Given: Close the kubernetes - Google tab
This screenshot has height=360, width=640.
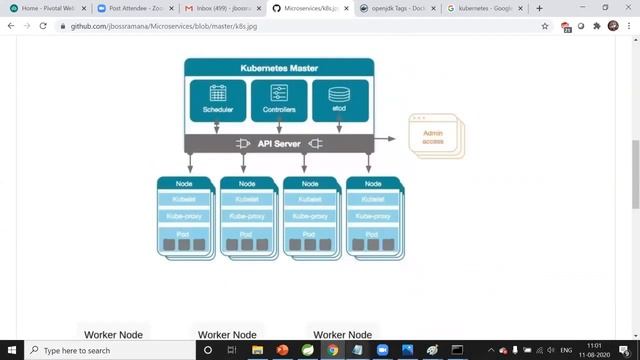Looking at the screenshot, I should click(x=520, y=8).
